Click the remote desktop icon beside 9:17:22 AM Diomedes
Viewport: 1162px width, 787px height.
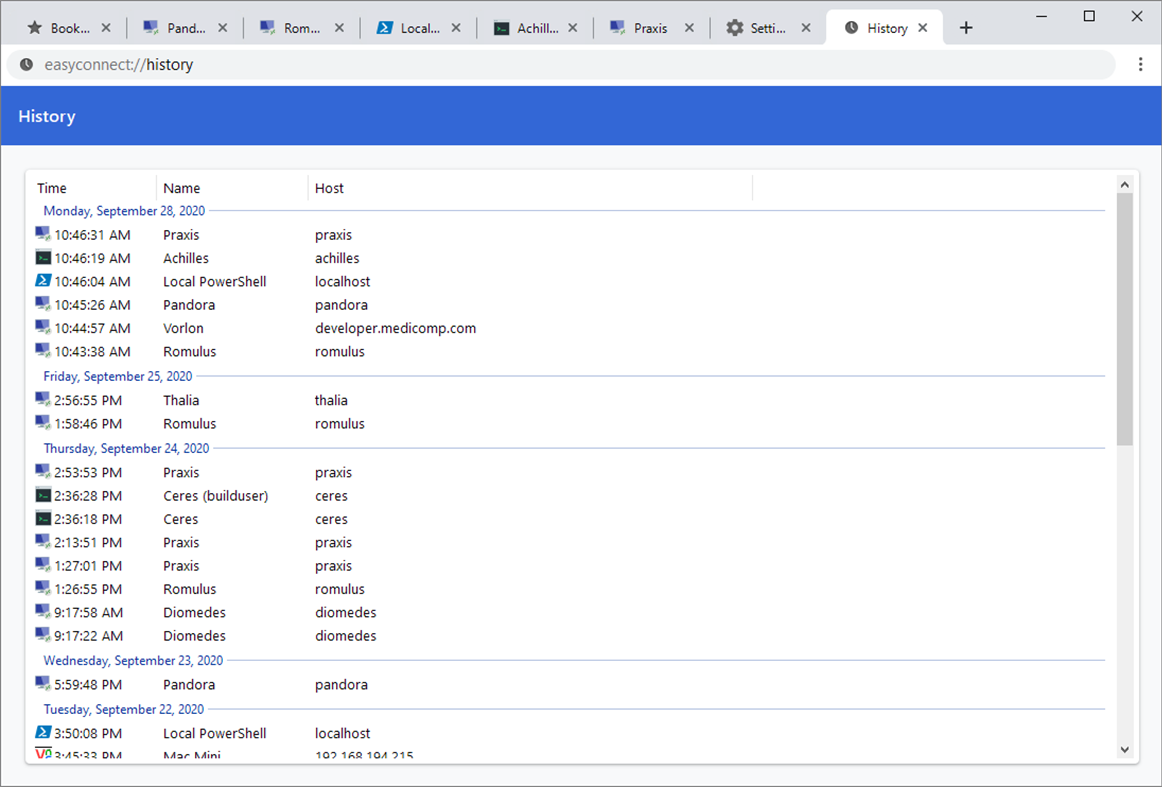point(43,635)
